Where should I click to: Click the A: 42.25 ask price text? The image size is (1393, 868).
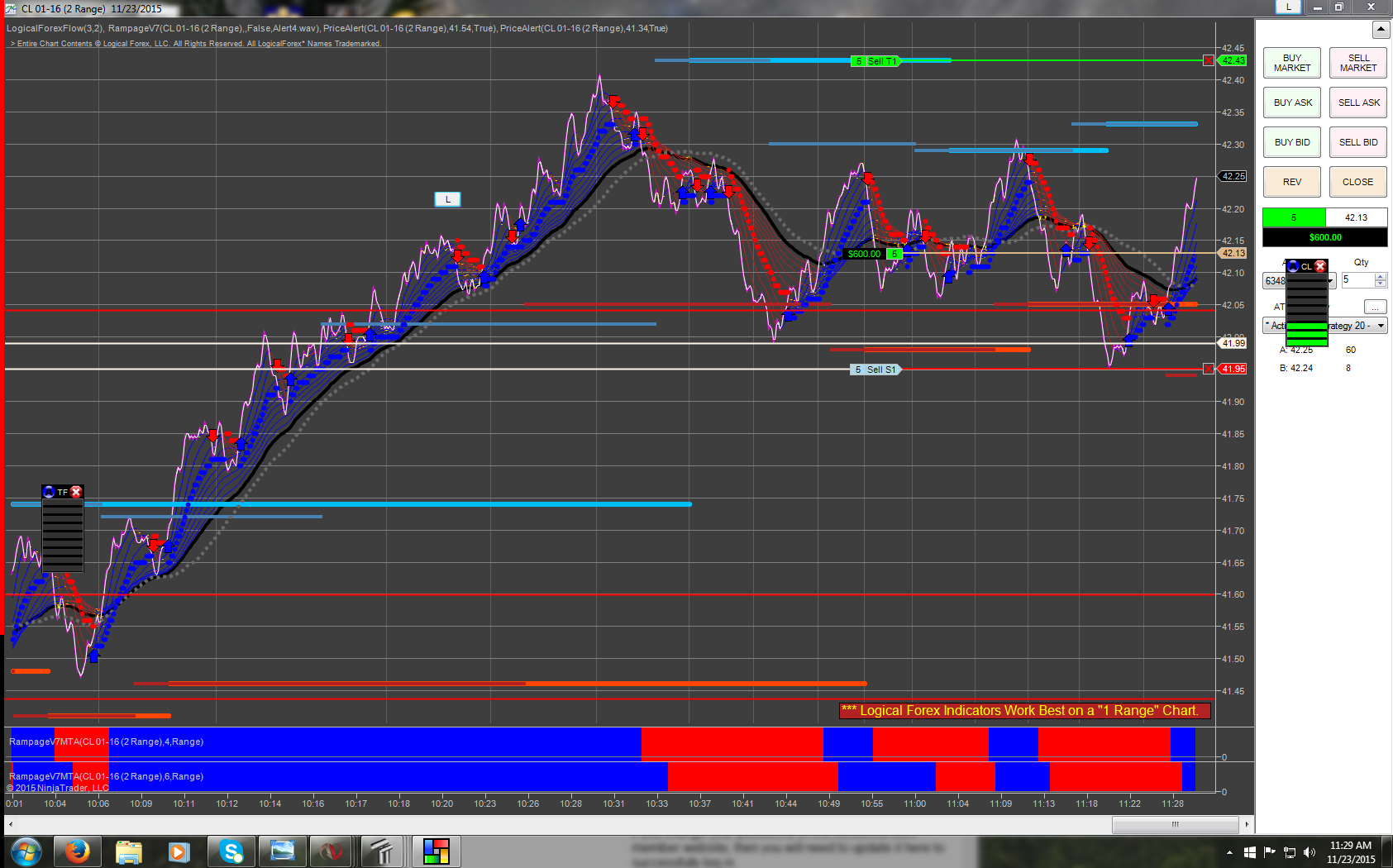tap(1296, 350)
